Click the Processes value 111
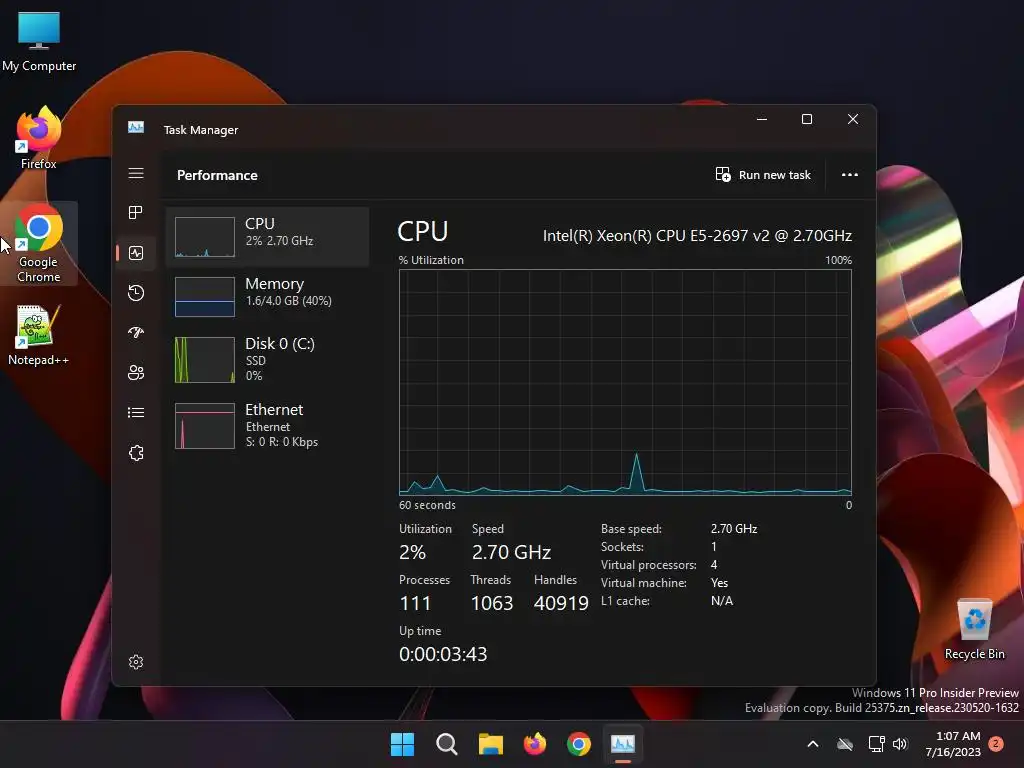Viewport: 1024px width, 768px height. click(415, 603)
